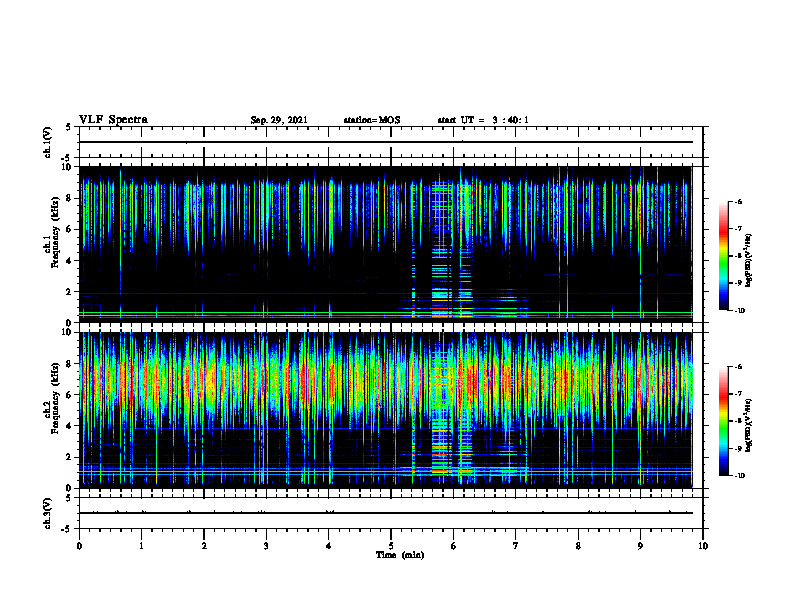Image resolution: width=792 pixels, height=612 pixels.
Task: Click time axis tick label "1"
Action: tap(141, 546)
